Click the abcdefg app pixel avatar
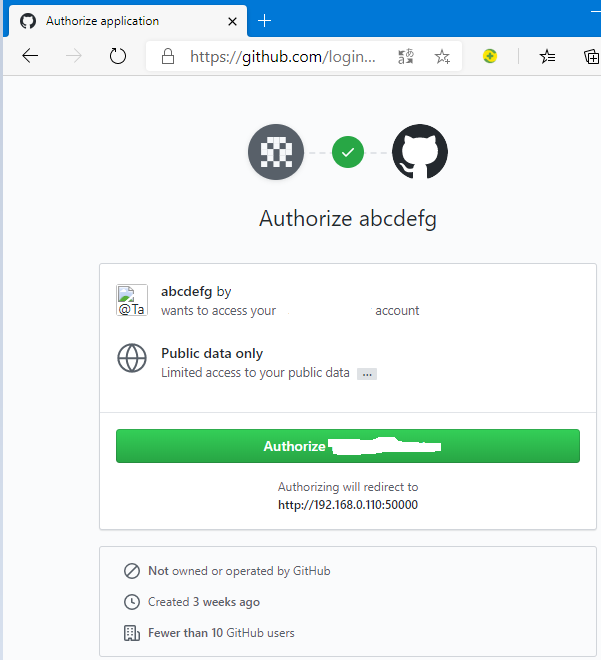Image resolution: width=601 pixels, height=660 pixels. coord(276,152)
